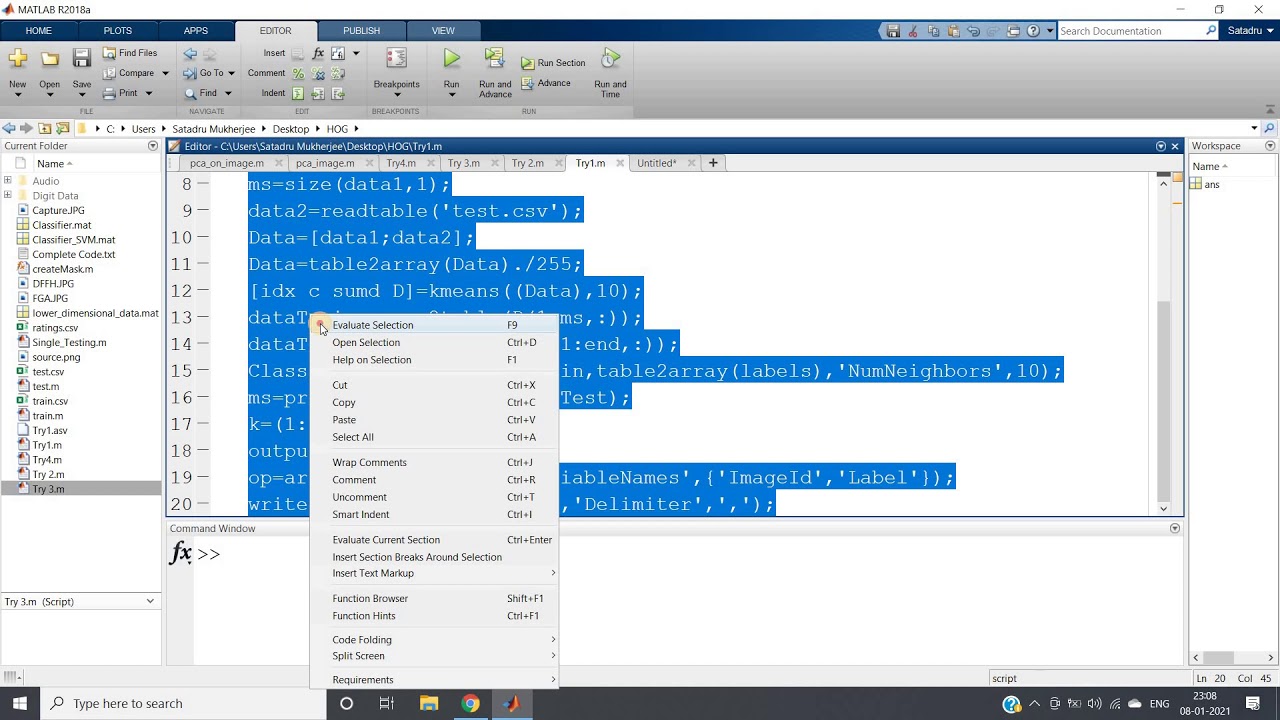1280x720 pixels.
Task: Click the Browse for Folder icon
Action: point(63,128)
